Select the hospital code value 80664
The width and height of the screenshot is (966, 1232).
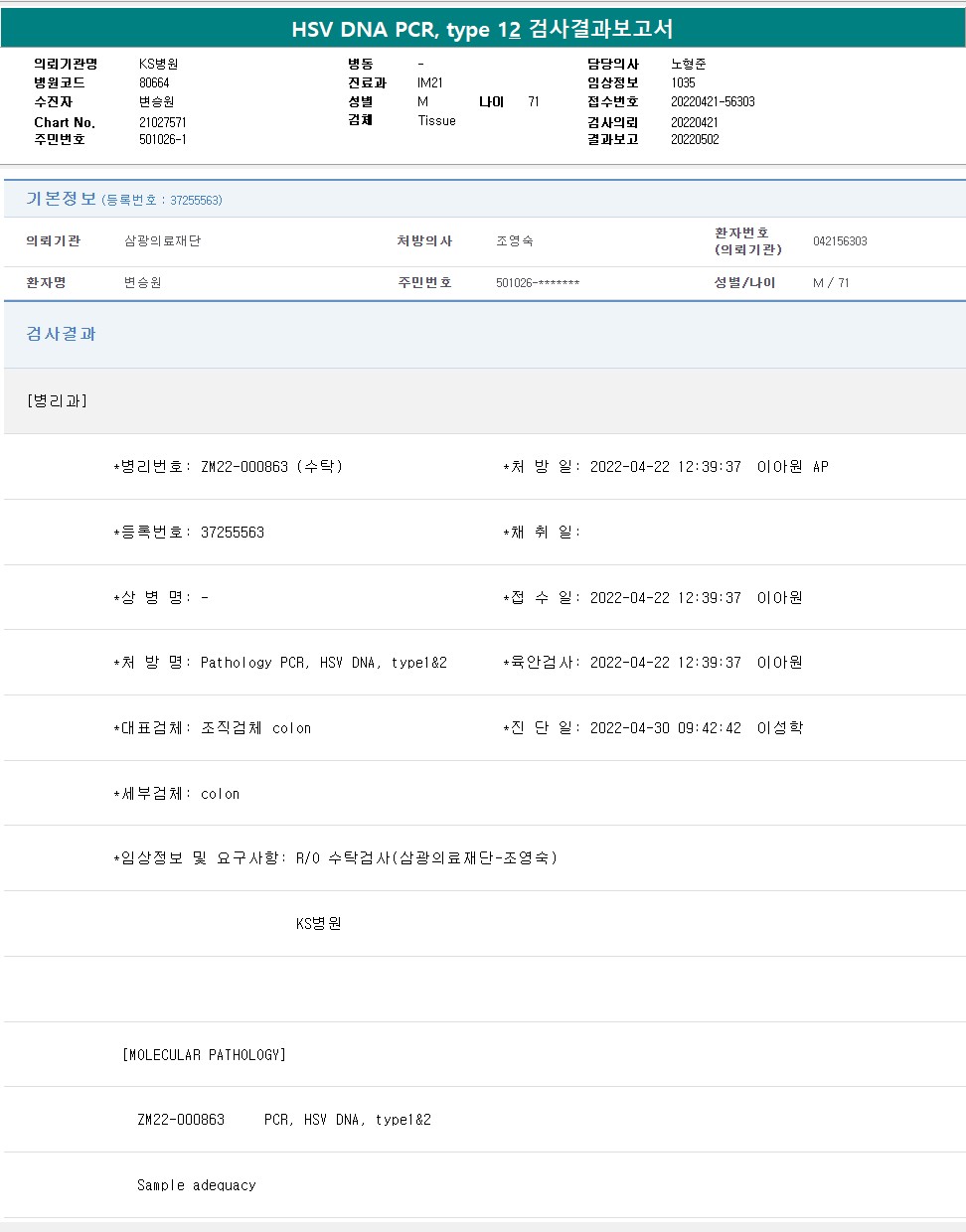coord(154,83)
